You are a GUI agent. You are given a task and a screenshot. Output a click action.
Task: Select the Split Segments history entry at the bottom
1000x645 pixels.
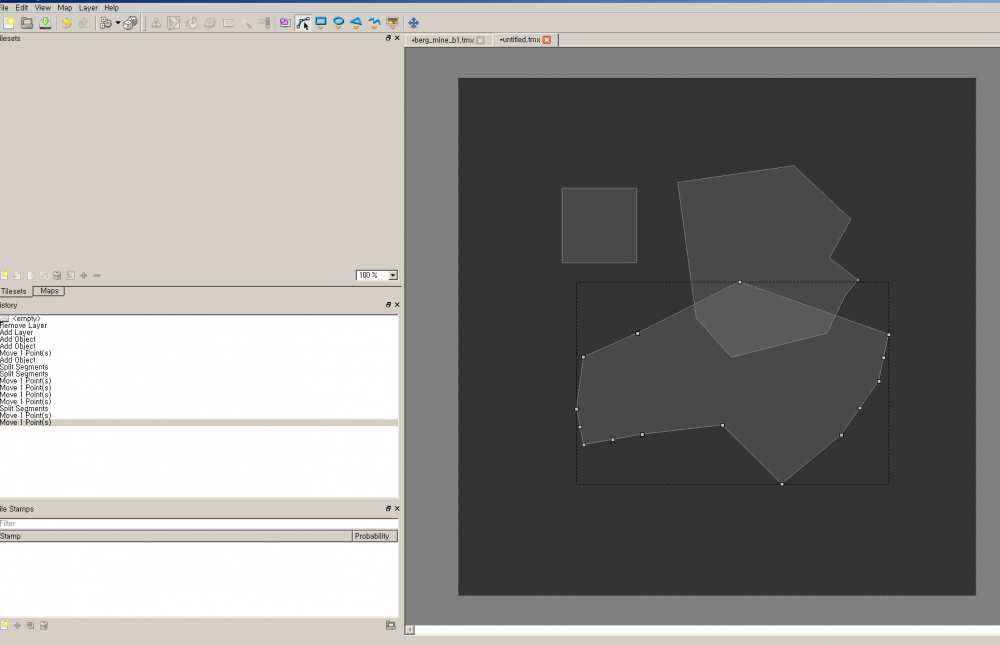tap(24, 409)
